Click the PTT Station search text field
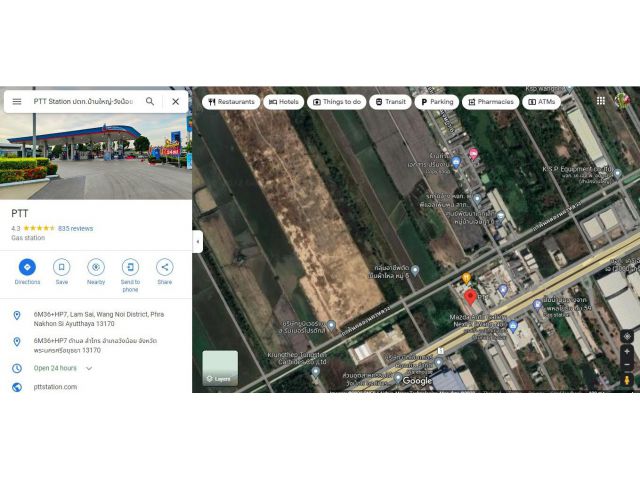 83,101
